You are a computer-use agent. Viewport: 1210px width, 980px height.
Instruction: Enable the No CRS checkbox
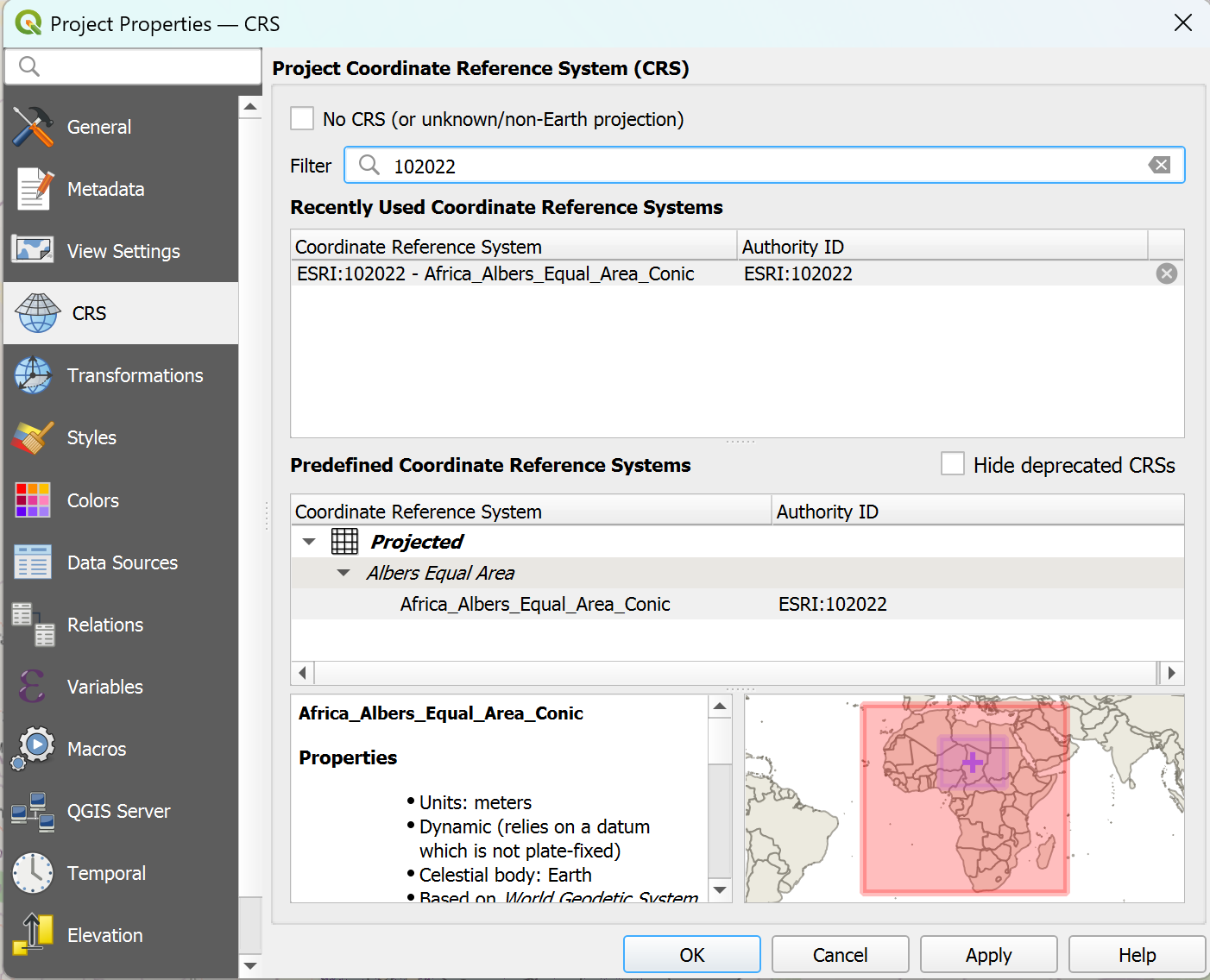tap(302, 119)
